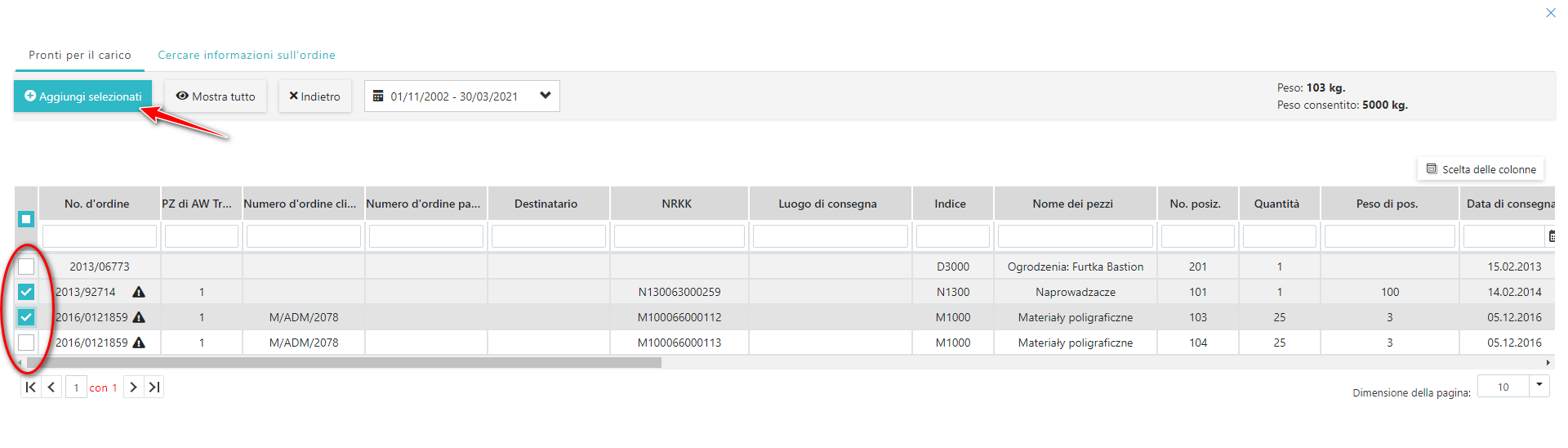
Task: Click the warning triangle on order 2013/92714
Action: pos(139,292)
